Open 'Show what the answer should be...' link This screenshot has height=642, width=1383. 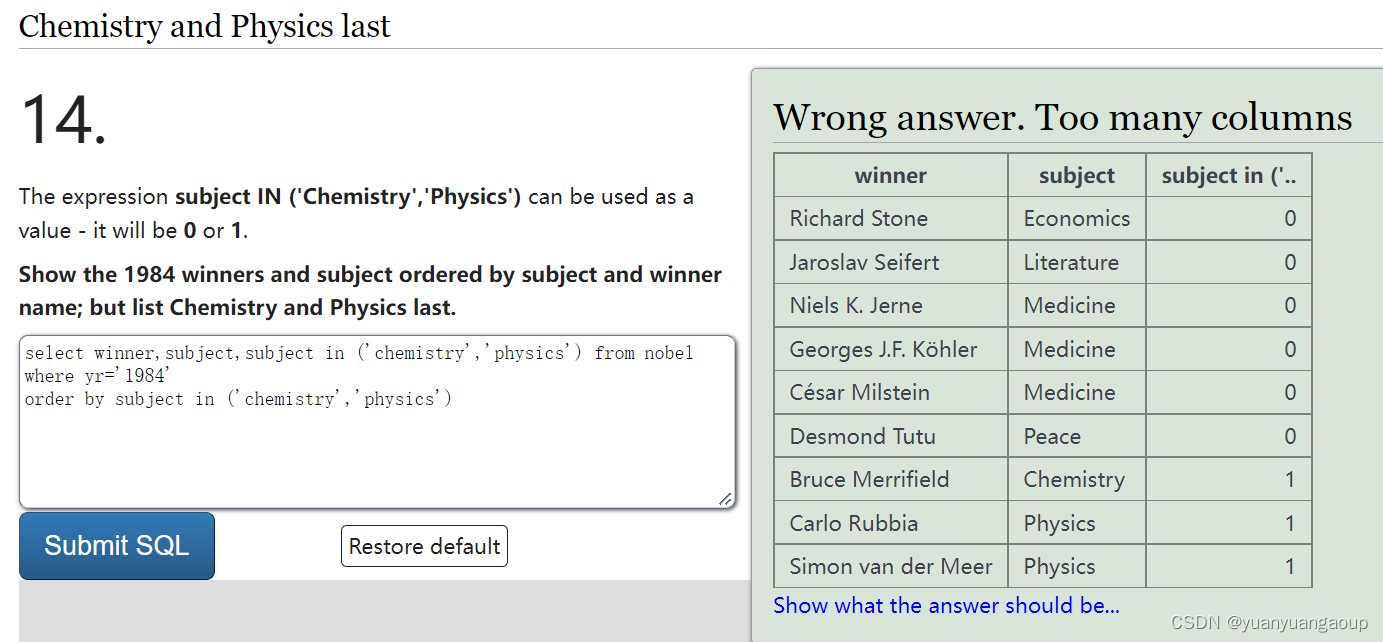(946, 605)
